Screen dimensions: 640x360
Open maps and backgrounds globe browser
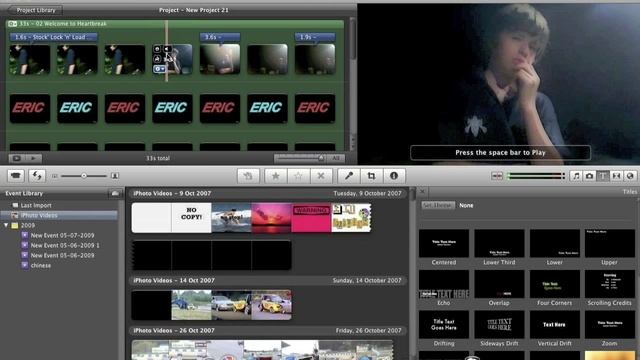point(630,176)
